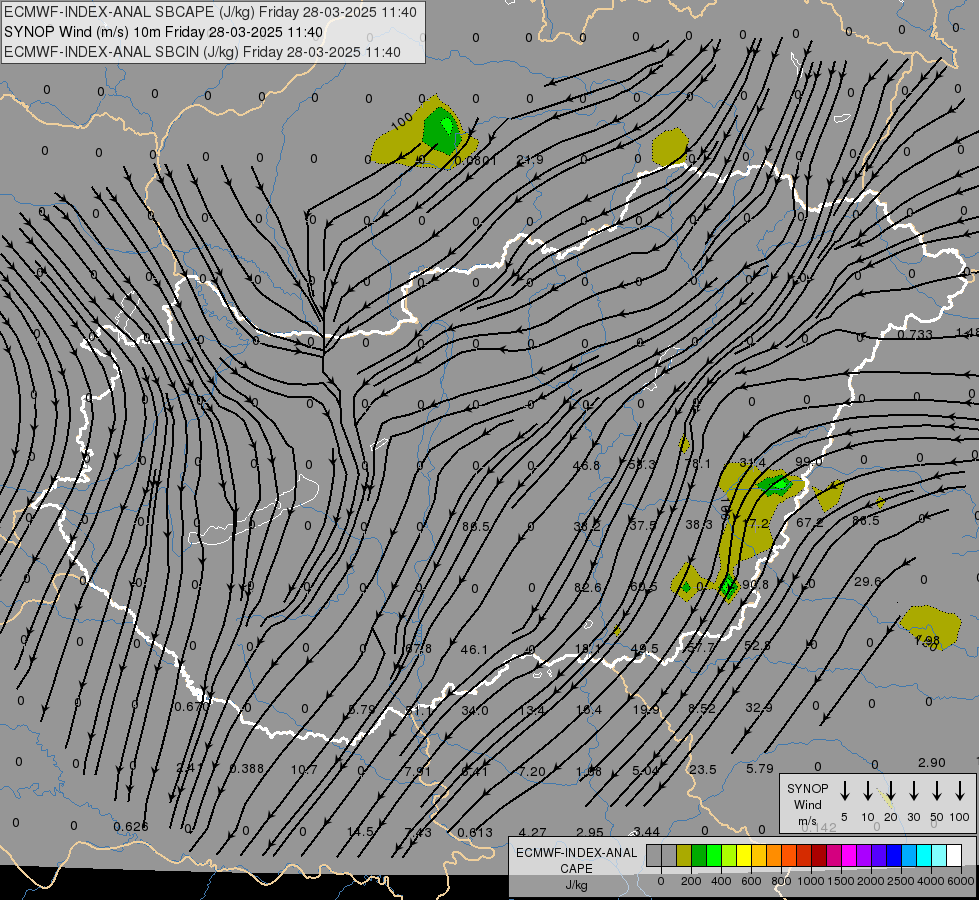Click the SYNOP wind arrow labeled 20

click(891, 791)
